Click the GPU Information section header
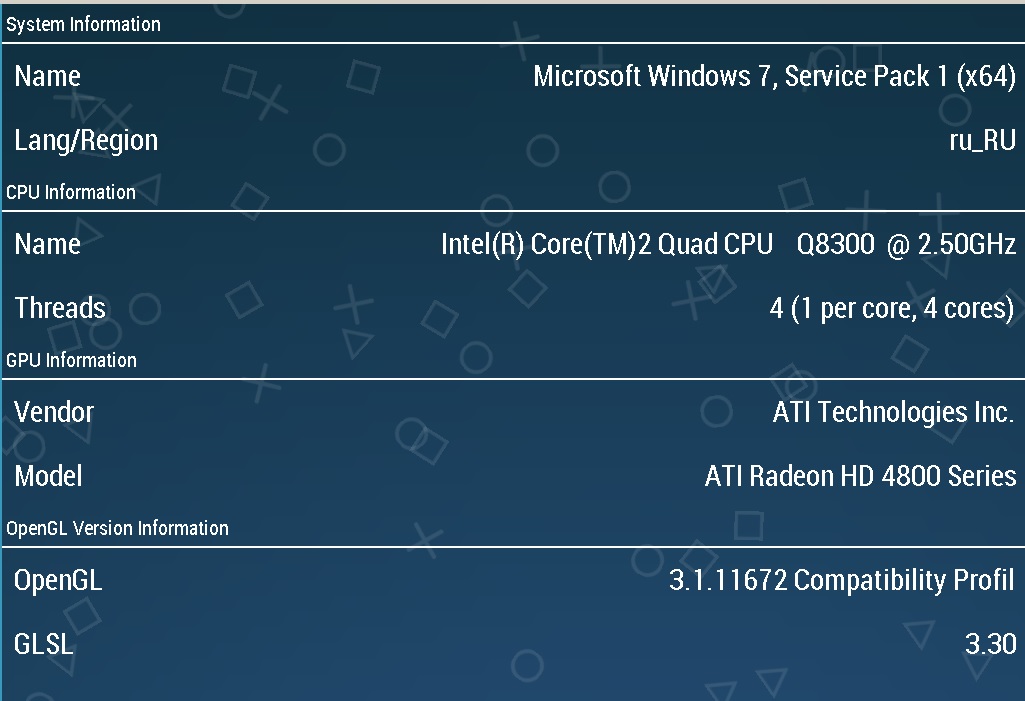This screenshot has width=1025, height=701. (71, 360)
